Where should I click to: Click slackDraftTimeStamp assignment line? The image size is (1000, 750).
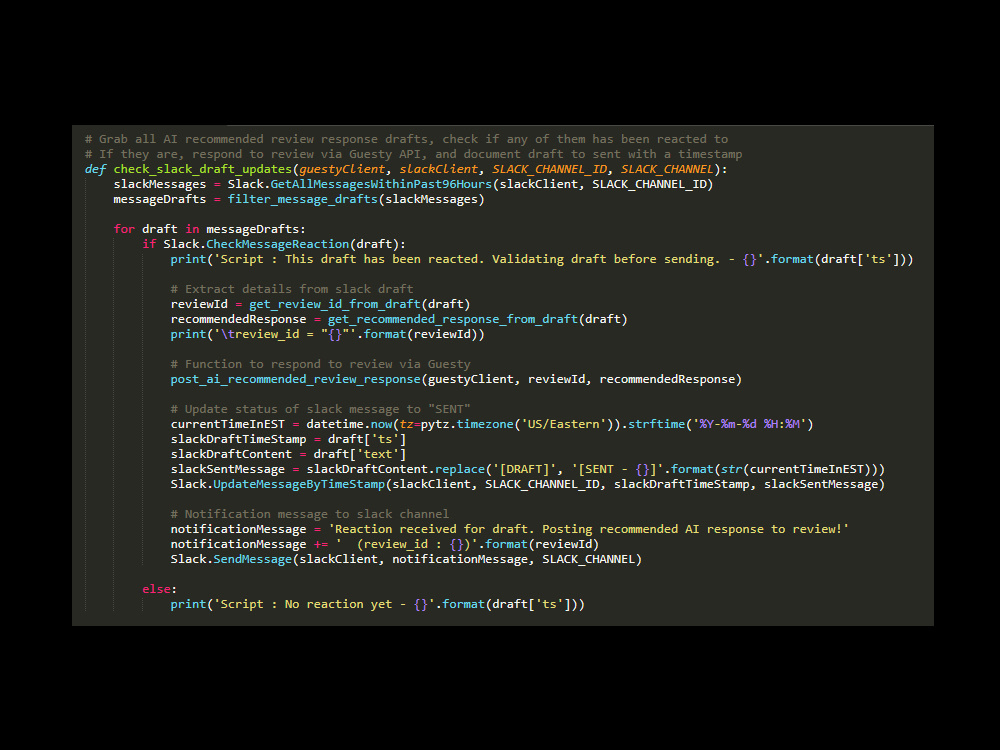pos(288,439)
